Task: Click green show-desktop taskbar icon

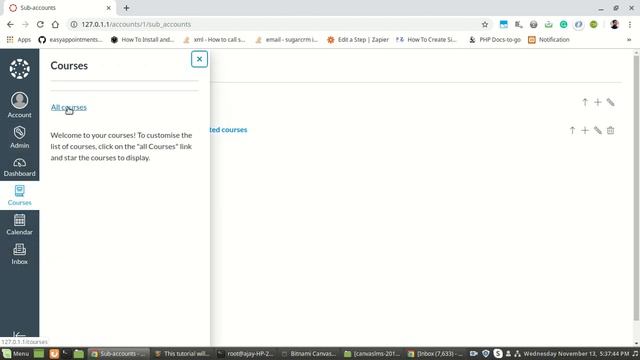Action: [x=39, y=353]
